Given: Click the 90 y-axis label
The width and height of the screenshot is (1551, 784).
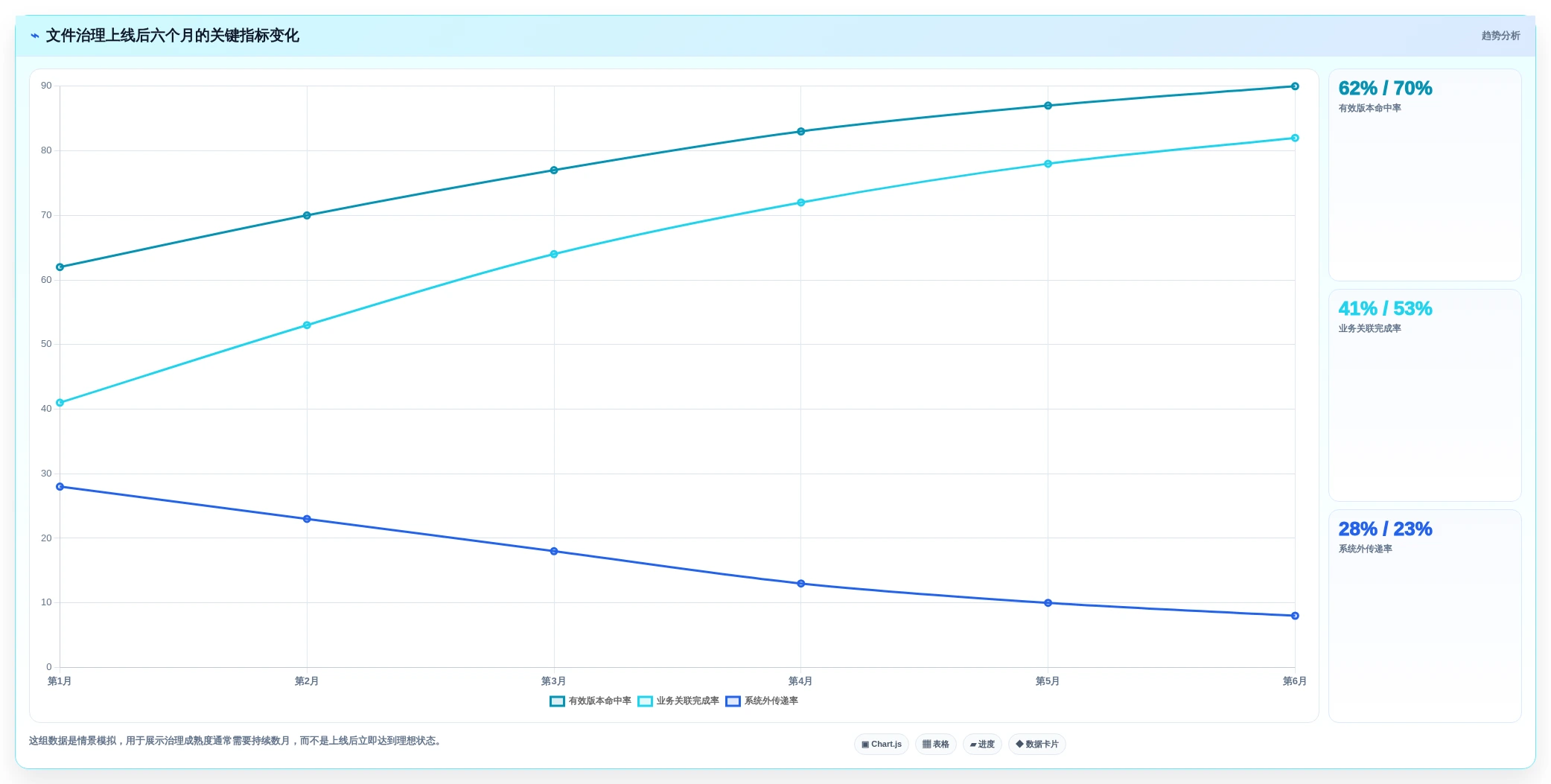Looking at the screenshot, I should tap(46, 86).
